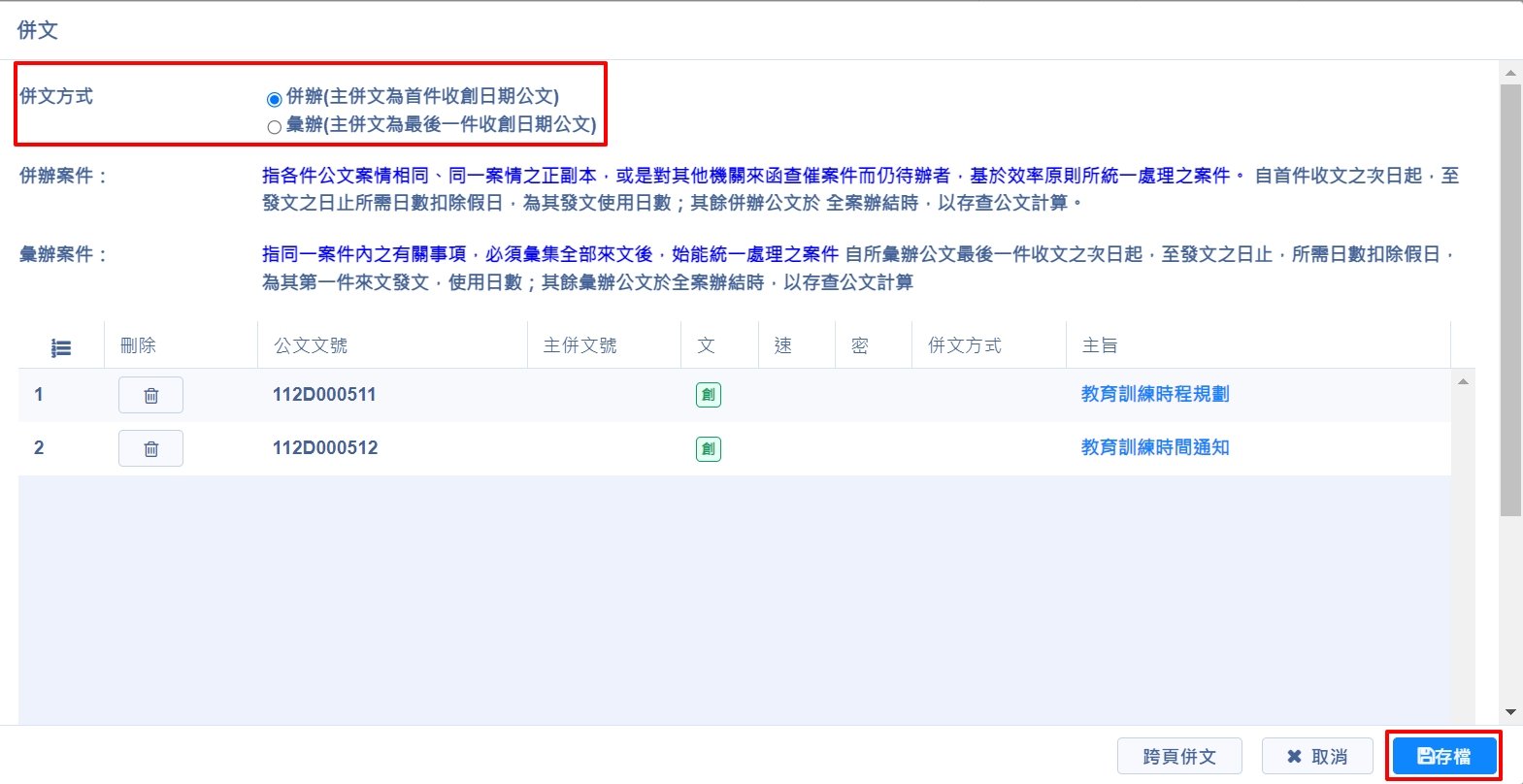The image size is (1523, 784).
Task: Click table scroll-up arrow beside first row
Action: point(1463,382)
